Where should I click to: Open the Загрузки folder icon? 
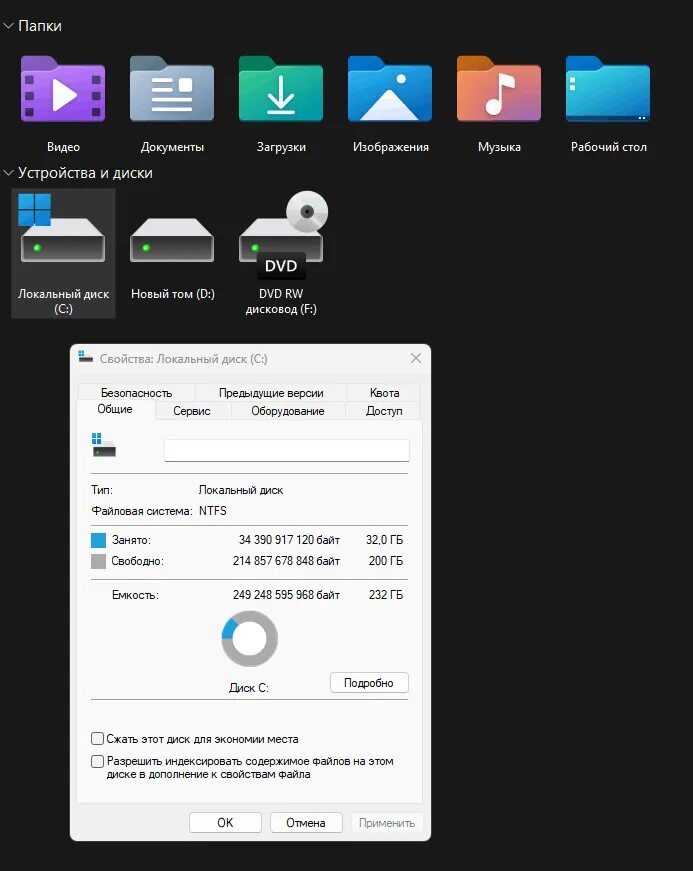281,89
